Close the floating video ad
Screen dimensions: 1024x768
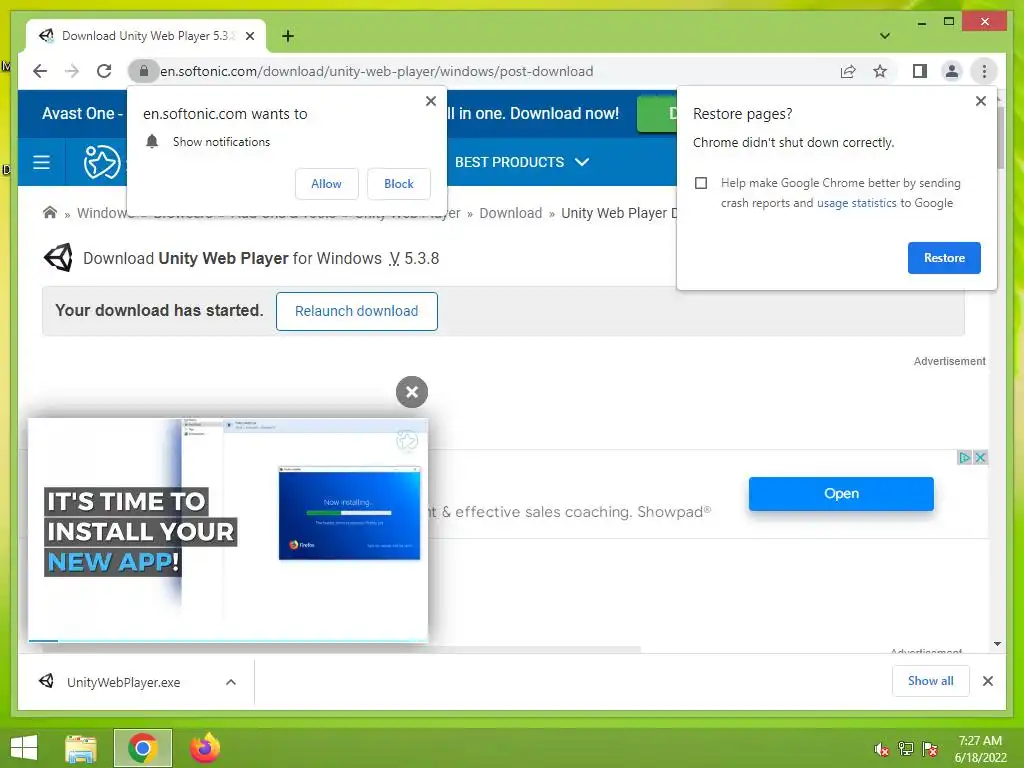click(x=411, y=392)
